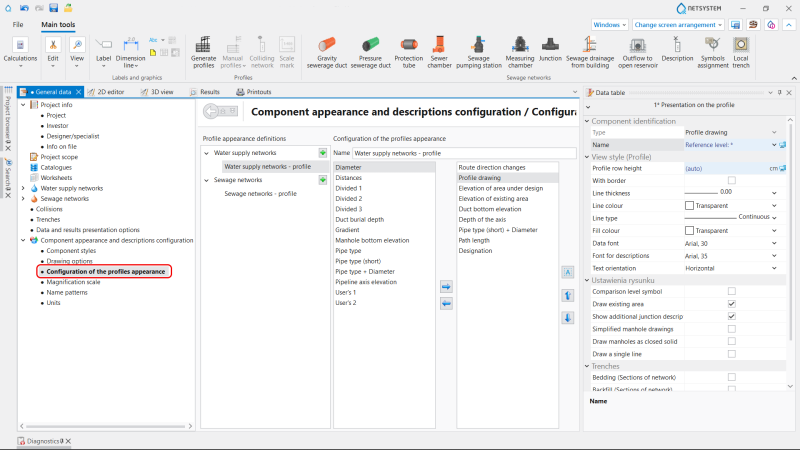Viewport: 800px width, 450px height.
Task: Open Symbols assignment
Action: (x=713, y=52)
